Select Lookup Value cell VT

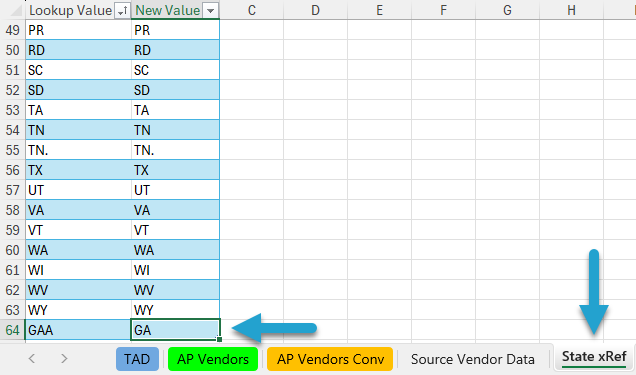(x=78, y=230)
